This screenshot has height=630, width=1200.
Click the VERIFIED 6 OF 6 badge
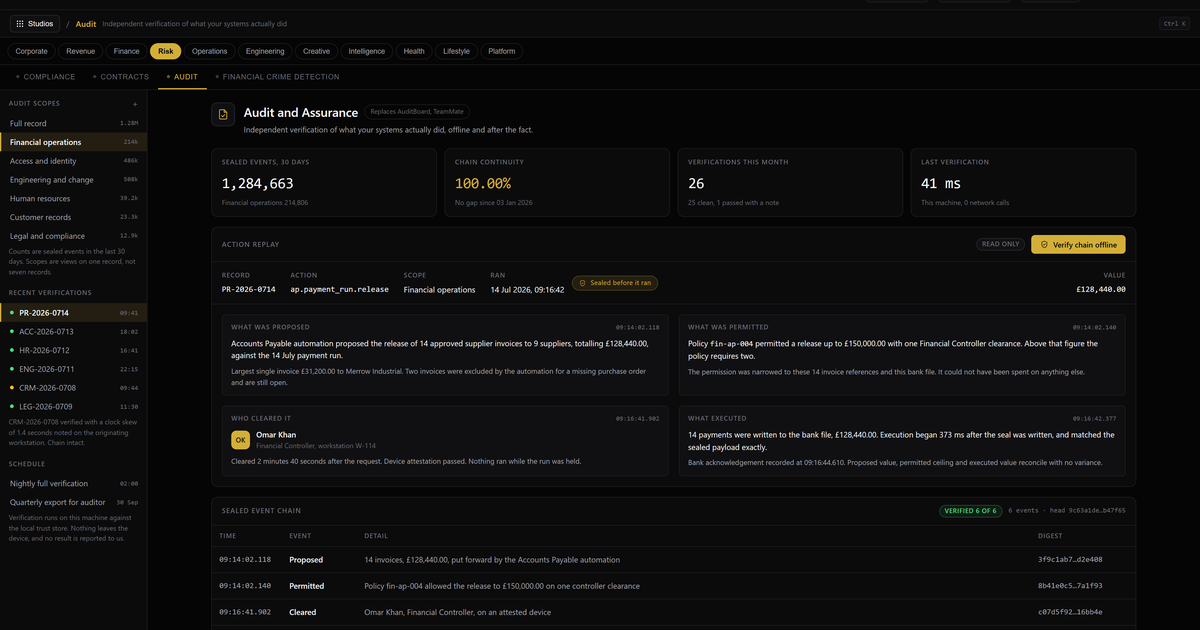tap(970, 510)
